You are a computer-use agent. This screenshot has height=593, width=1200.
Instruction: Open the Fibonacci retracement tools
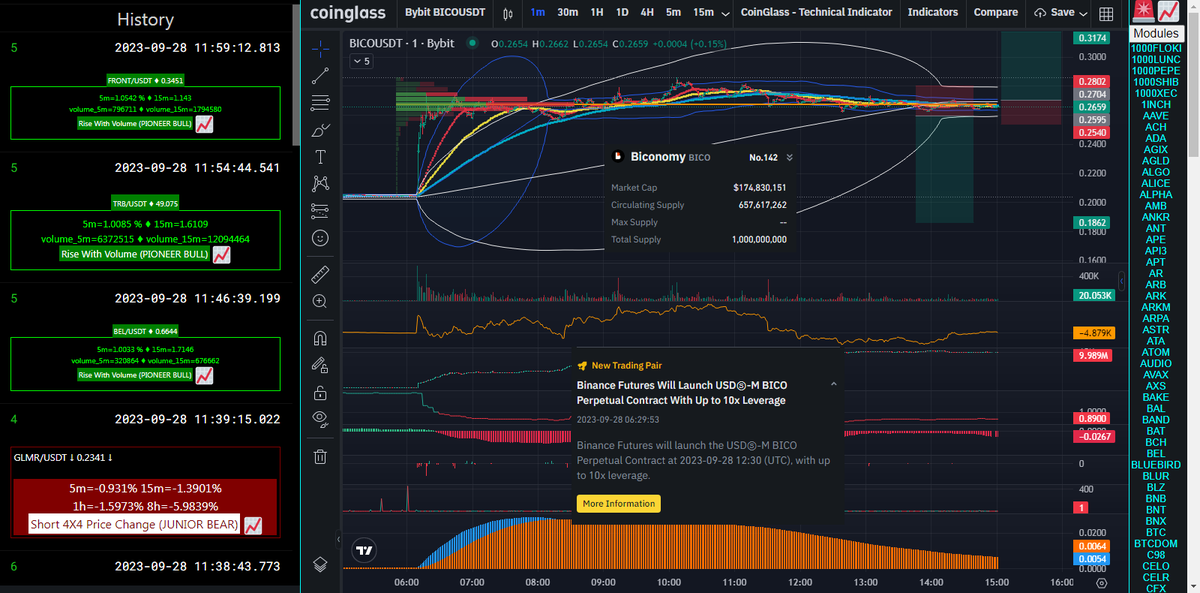pos(320,102)
